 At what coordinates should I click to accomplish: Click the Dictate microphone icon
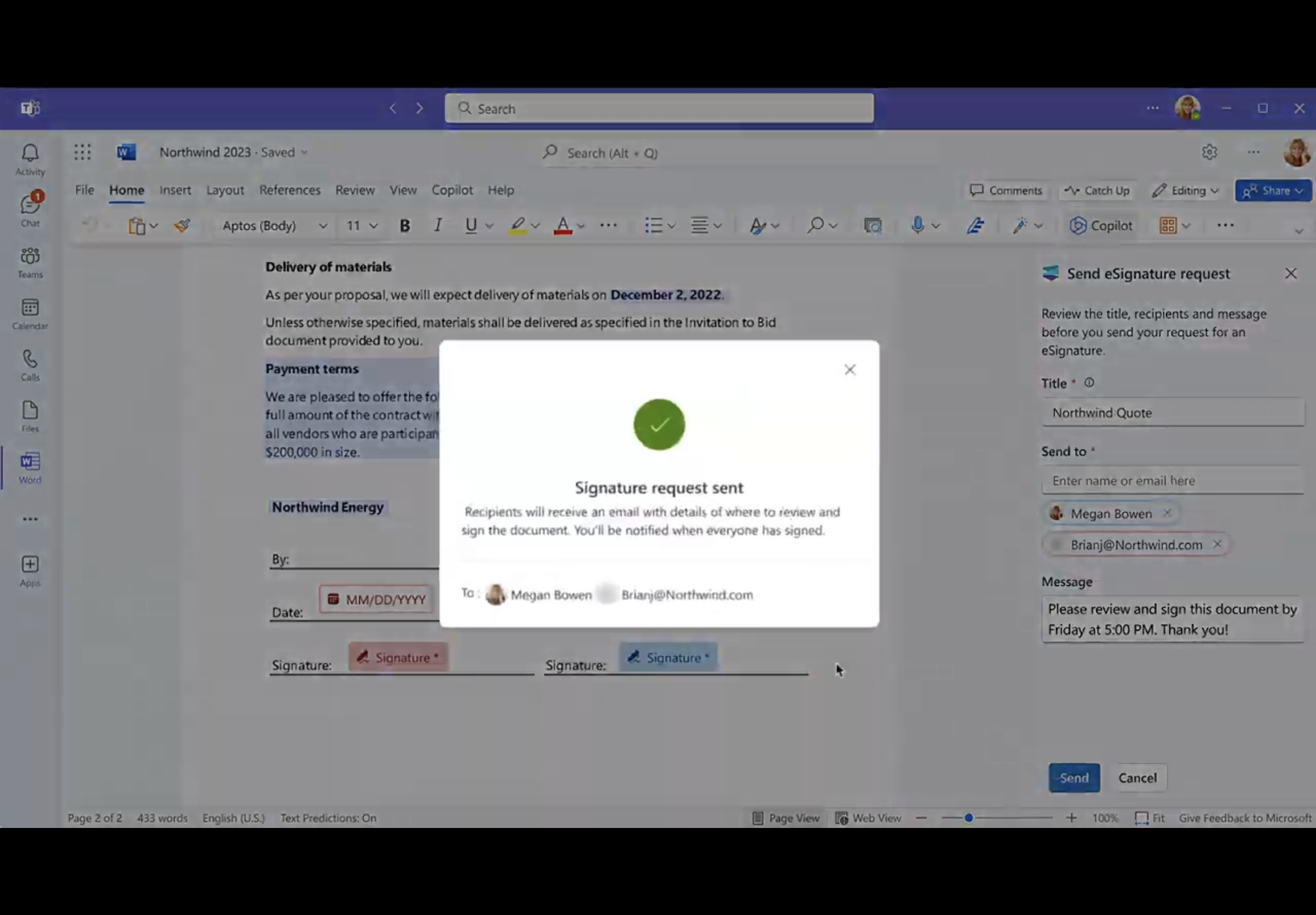(x=917, y=225)
